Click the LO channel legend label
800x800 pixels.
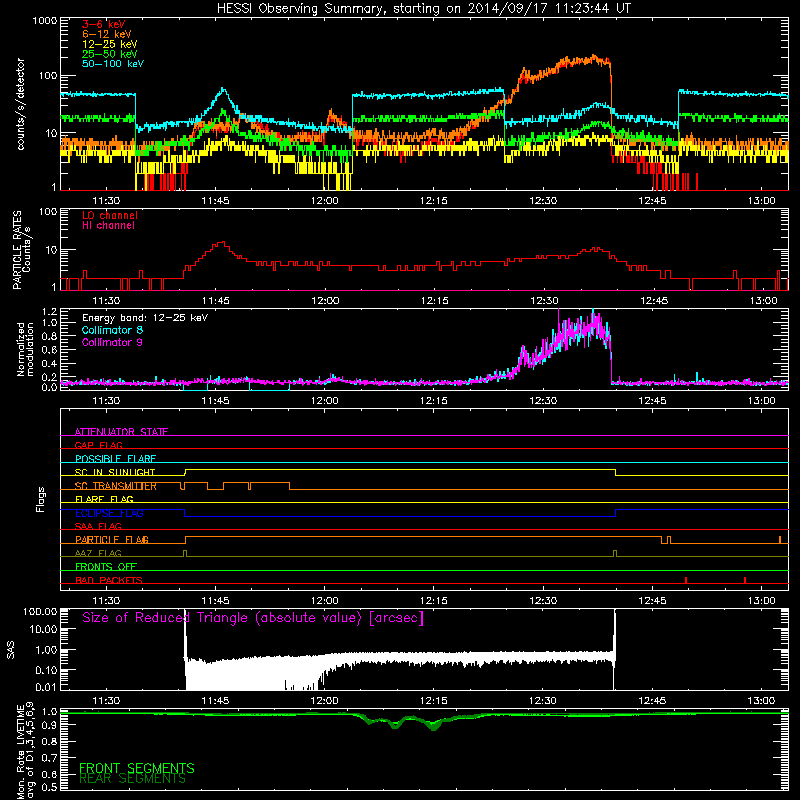click(x=110, y=215)
